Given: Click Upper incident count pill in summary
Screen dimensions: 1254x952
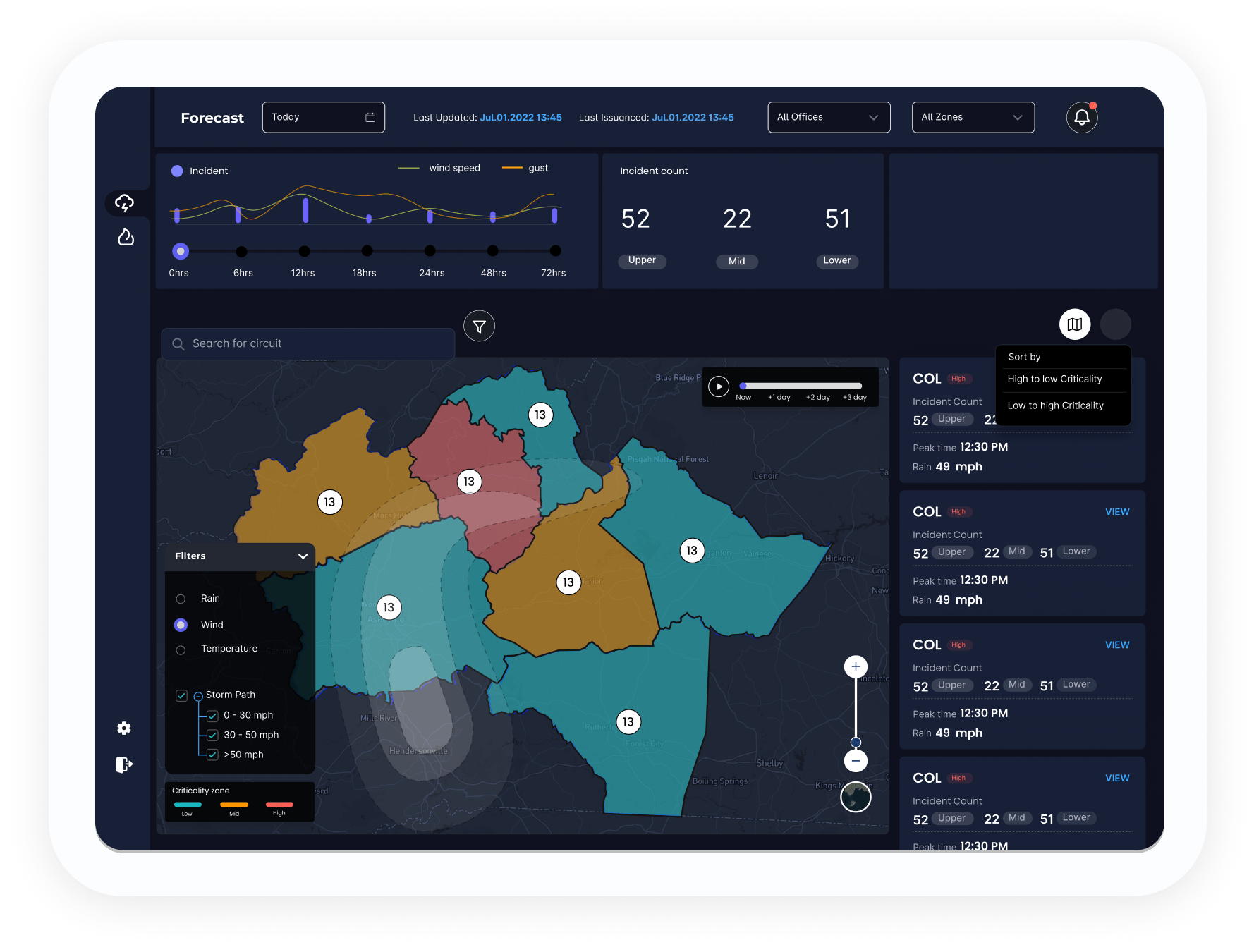Looking at the screenshot, I should point(642,260).
